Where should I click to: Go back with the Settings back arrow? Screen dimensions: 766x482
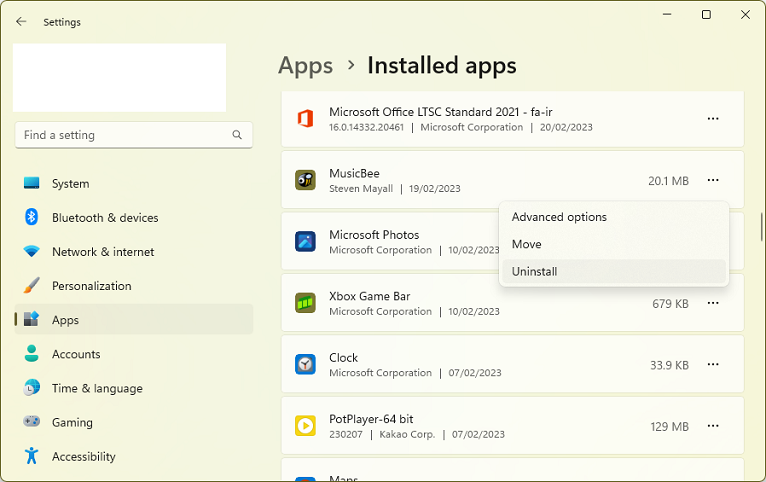click(21, 21)
